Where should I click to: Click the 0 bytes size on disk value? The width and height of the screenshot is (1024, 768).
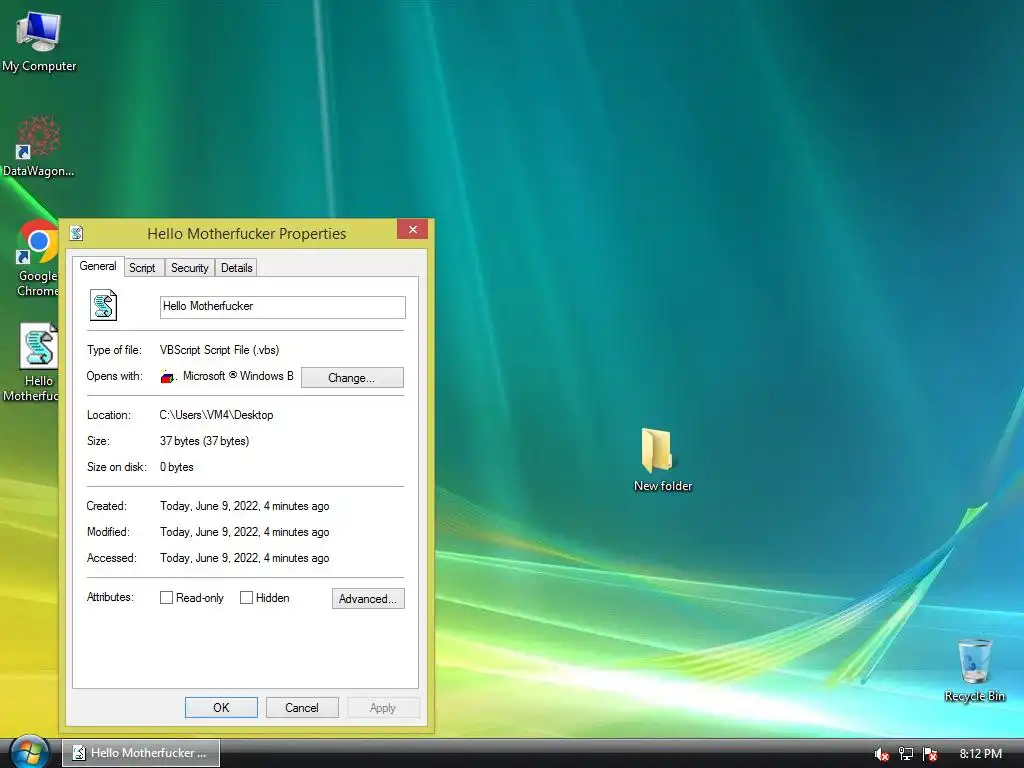(x=176, y=467)
